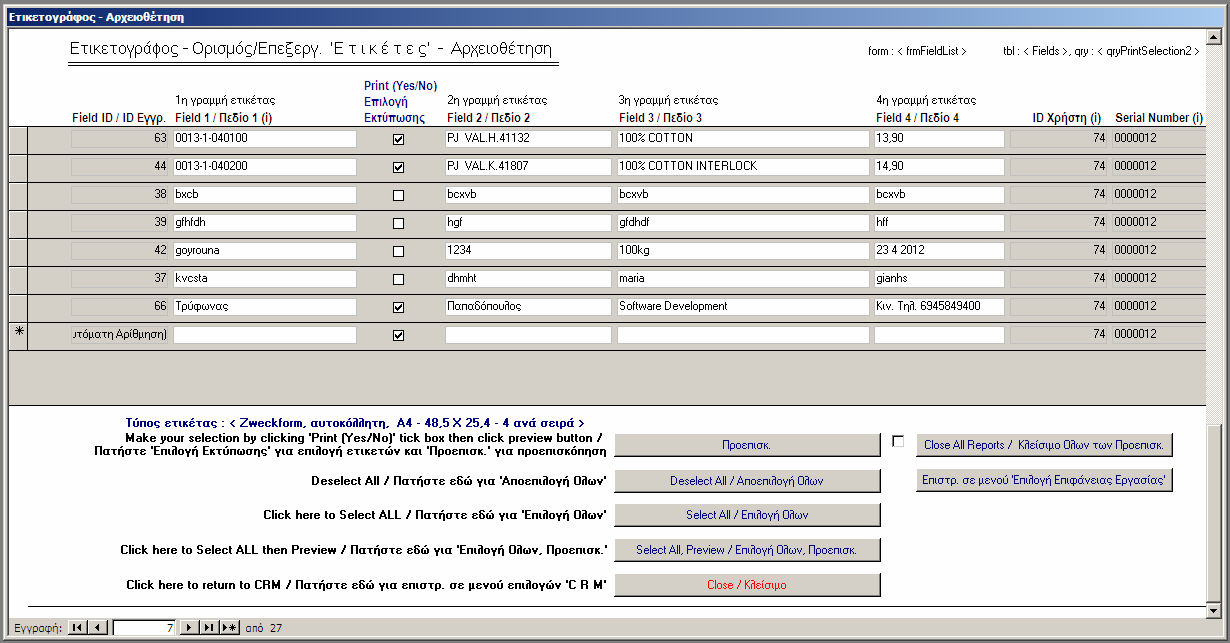Click Field 2 box containing 1234

pyautogui.click(x=528, y=251)
